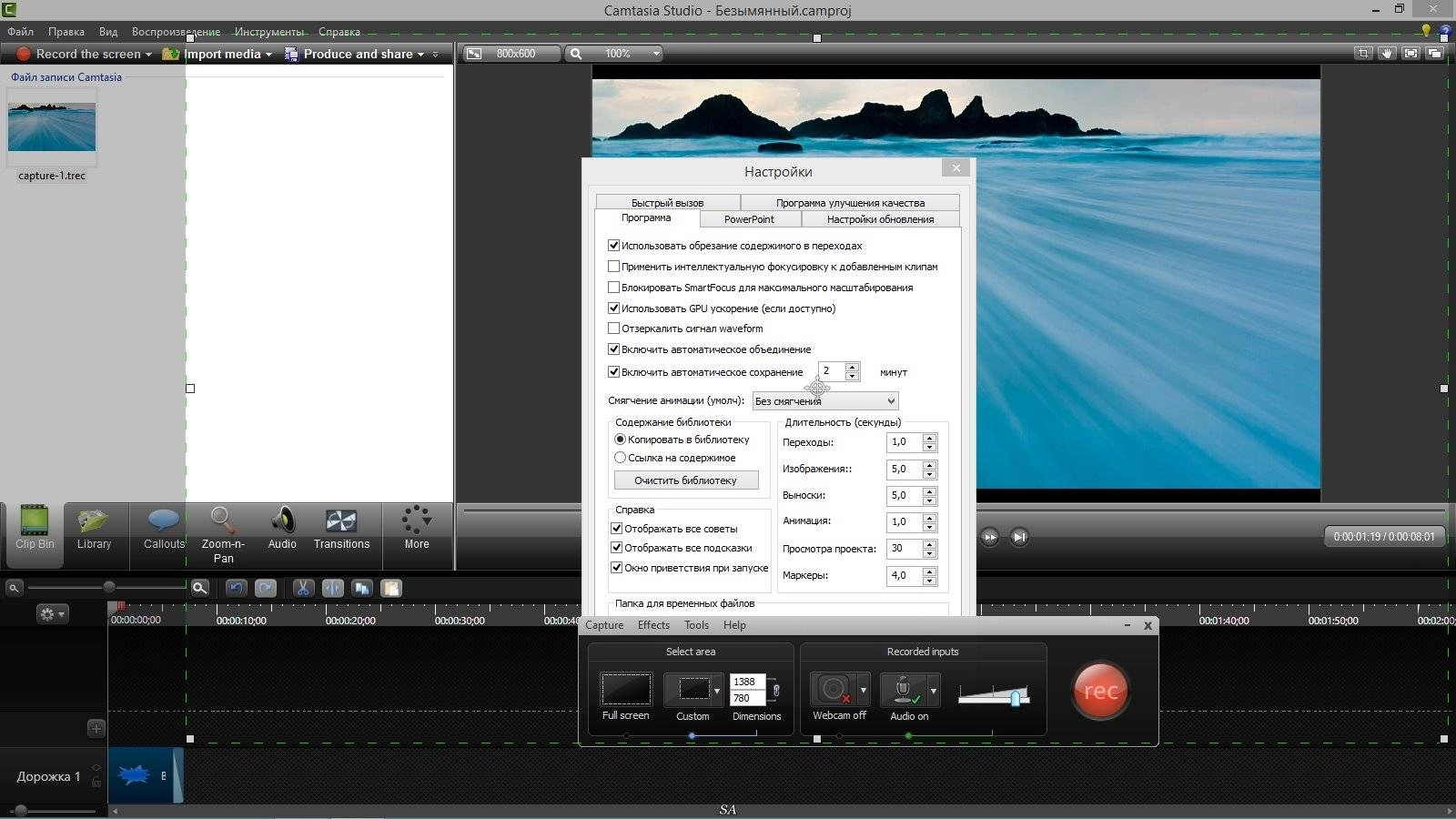Zoom in timeline with large magnifier
1456x819 pixels.
pyautogui.click(x=200, y=588)
